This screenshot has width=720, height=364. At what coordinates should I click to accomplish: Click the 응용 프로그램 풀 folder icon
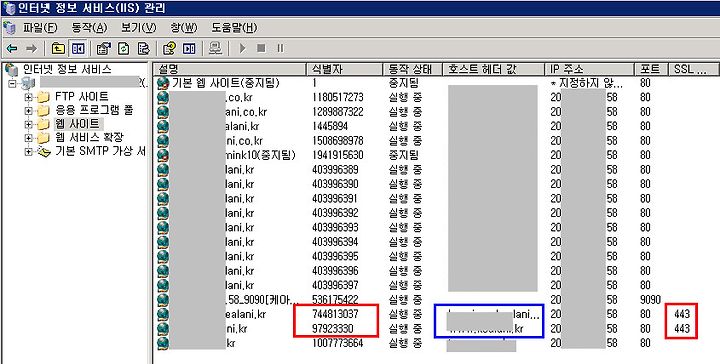click(43, 111)
